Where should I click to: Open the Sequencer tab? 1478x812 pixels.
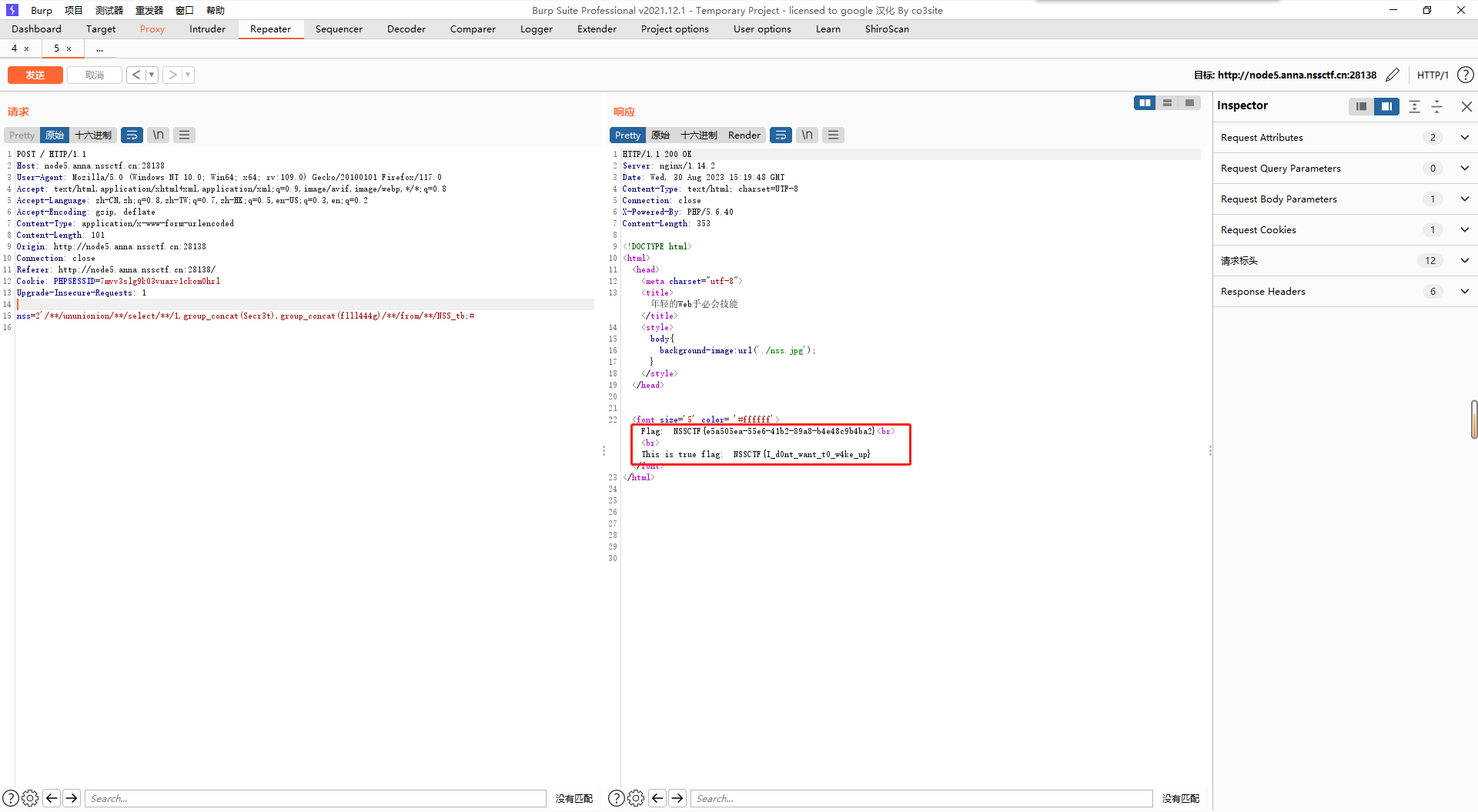coord(339,29)
